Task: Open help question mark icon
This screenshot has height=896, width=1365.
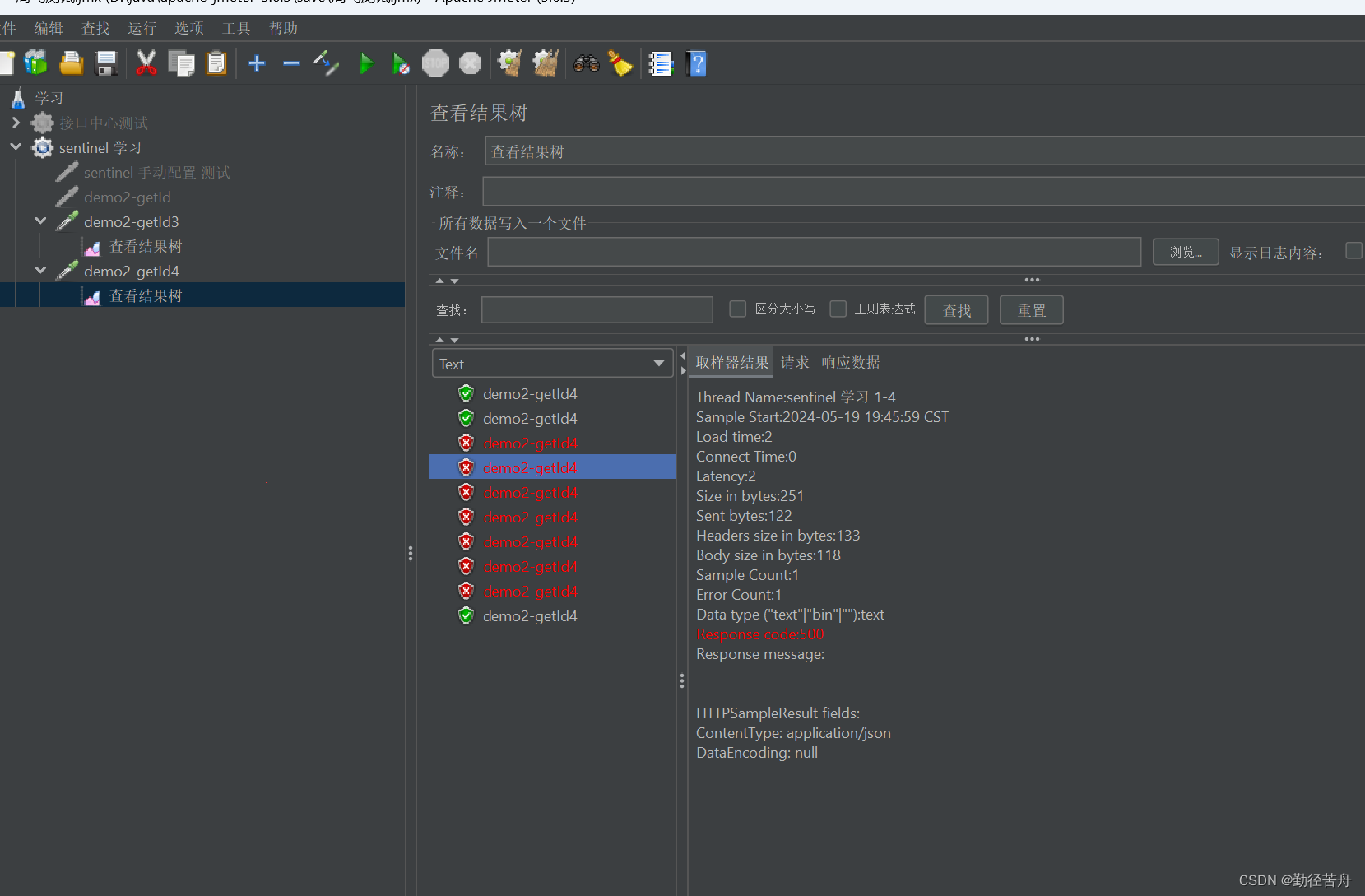Action: 696,63
